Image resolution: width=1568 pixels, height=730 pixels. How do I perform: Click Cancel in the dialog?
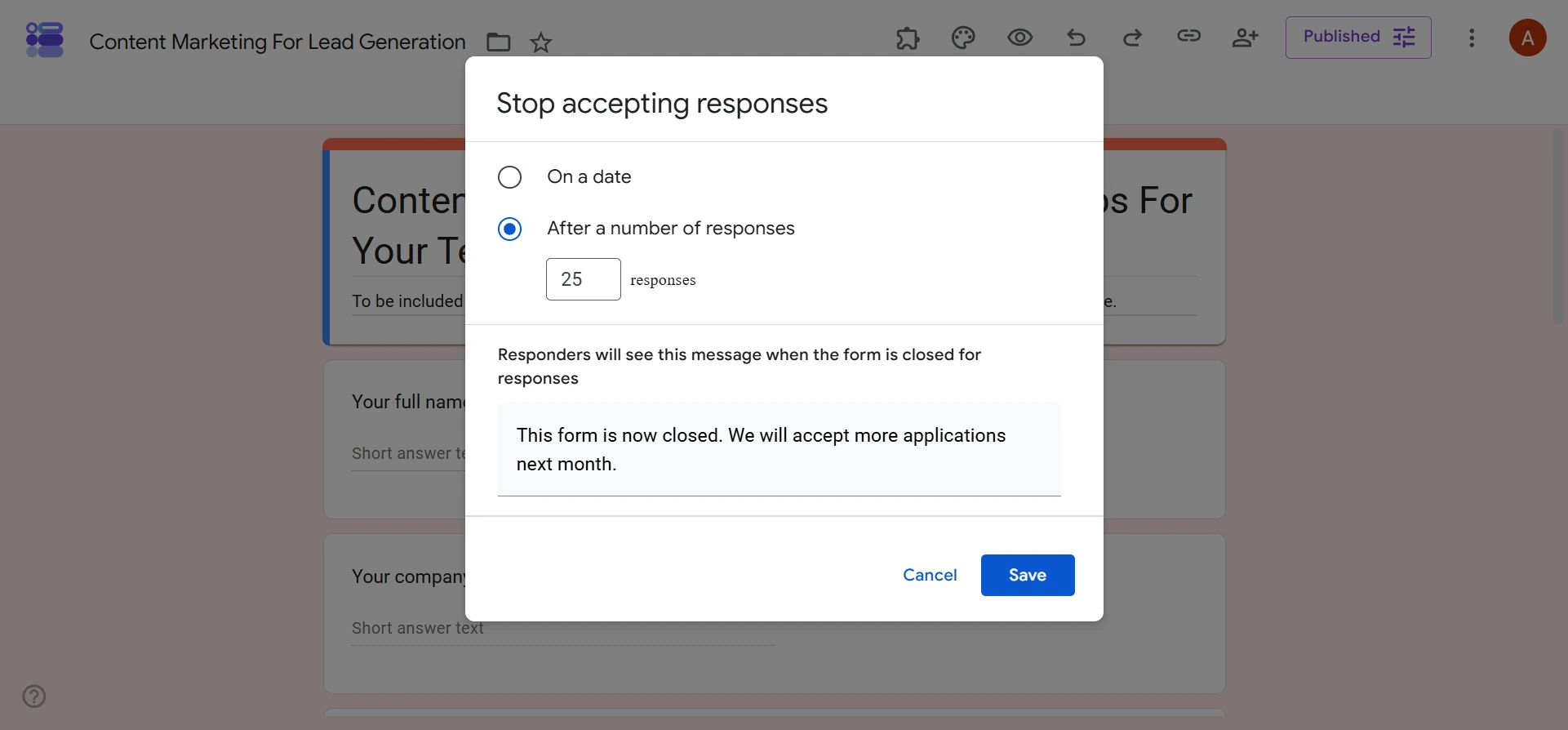[930, 575]
